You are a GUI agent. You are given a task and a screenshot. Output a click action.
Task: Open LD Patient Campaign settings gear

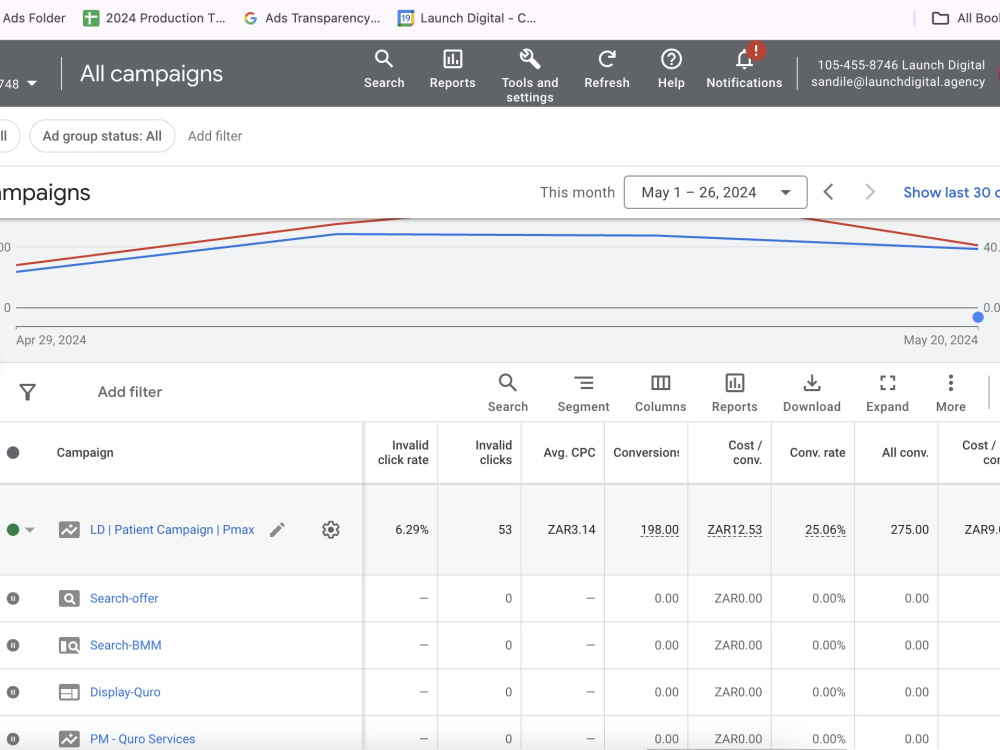pyautogui.click(x=330, y=530)
